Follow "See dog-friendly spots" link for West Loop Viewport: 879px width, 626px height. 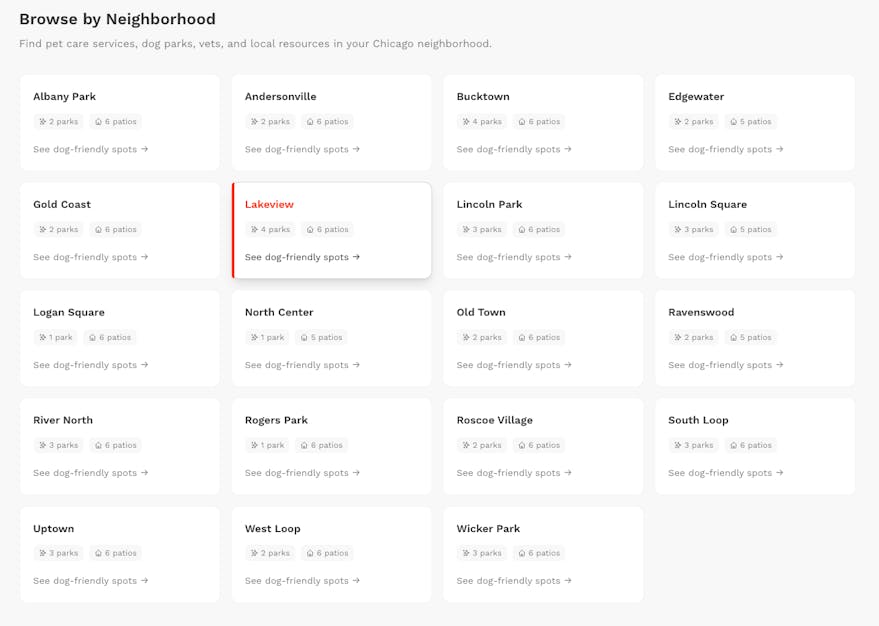[302, 581]
